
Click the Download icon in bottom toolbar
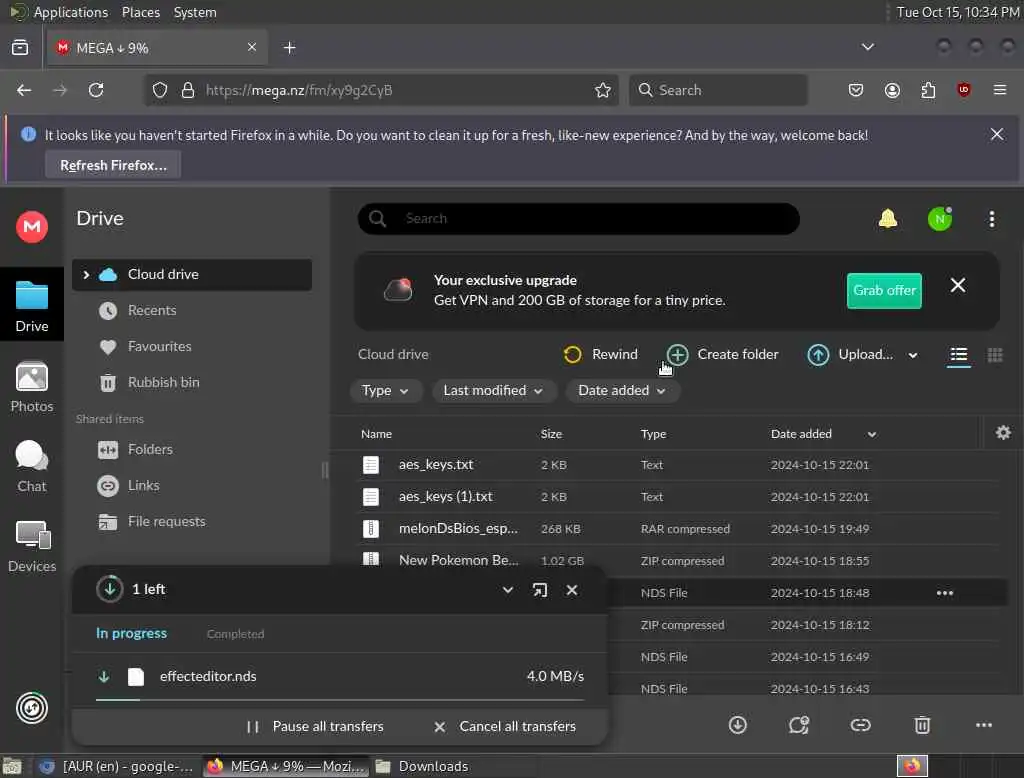point(737,725)
